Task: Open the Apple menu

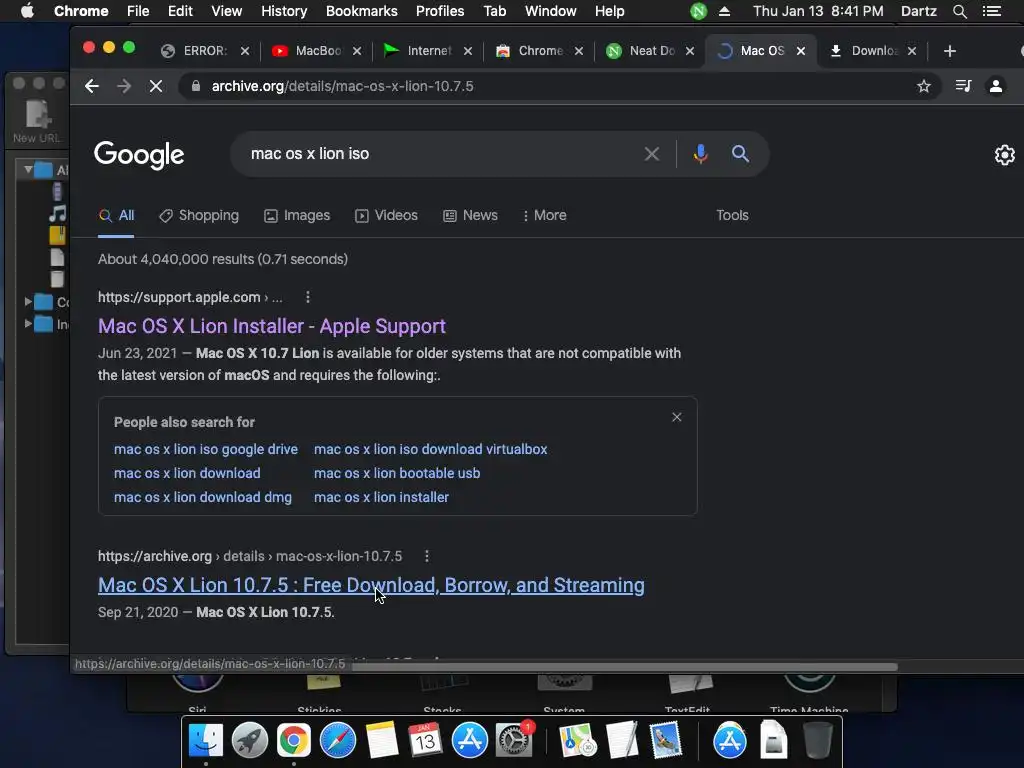Action: pos(27,11)
